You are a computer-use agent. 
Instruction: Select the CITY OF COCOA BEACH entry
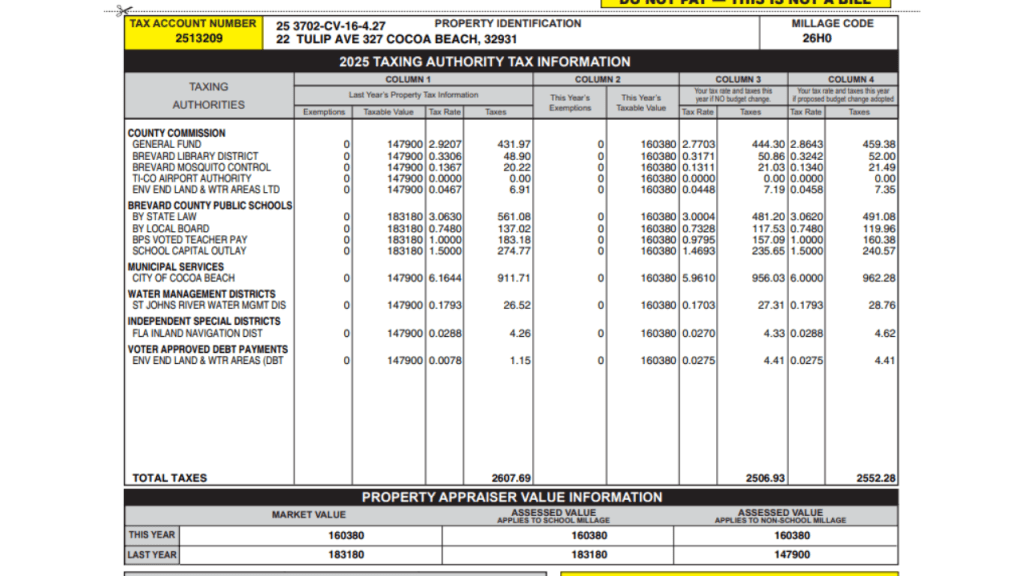tap(185, 278)
